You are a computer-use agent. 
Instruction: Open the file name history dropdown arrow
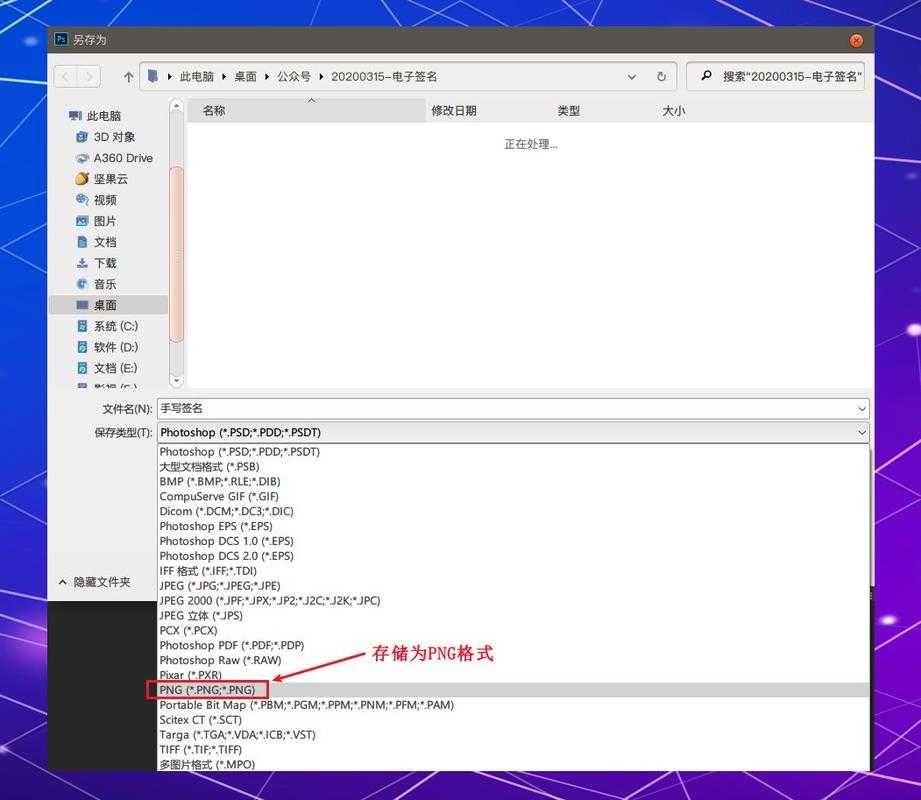(x=859, y=408)
